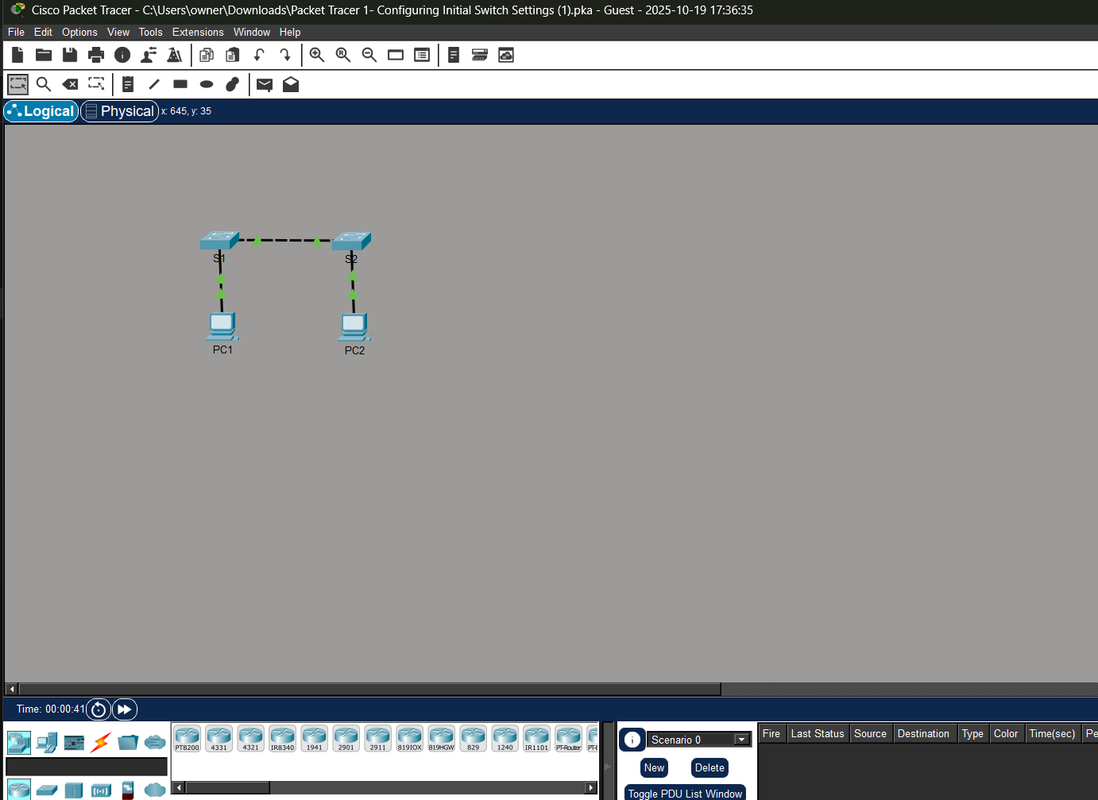The height and width of the screenshot is (800, 1098).
Task: Select the Draw Line tool
Action: (x=154, y=85)
